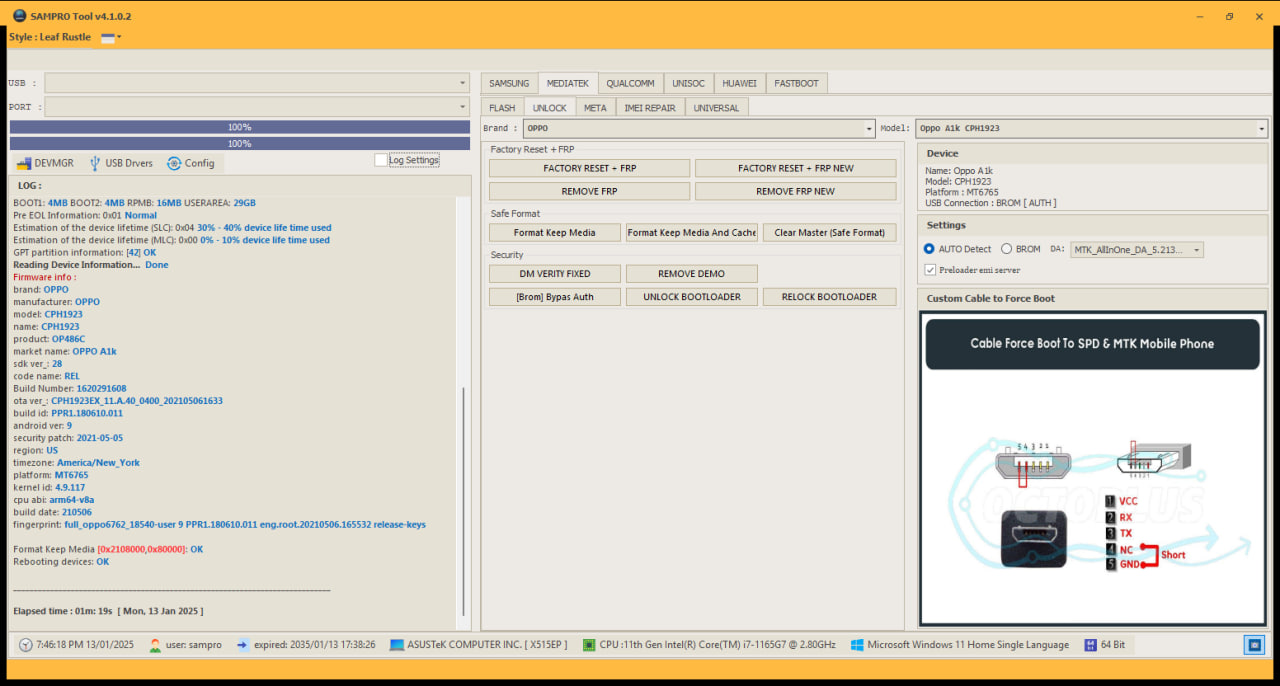The height and width of the screenshot is (686, 1280).
Task: Click the expiry arrow icon in status bar
Action: [243, 645]
